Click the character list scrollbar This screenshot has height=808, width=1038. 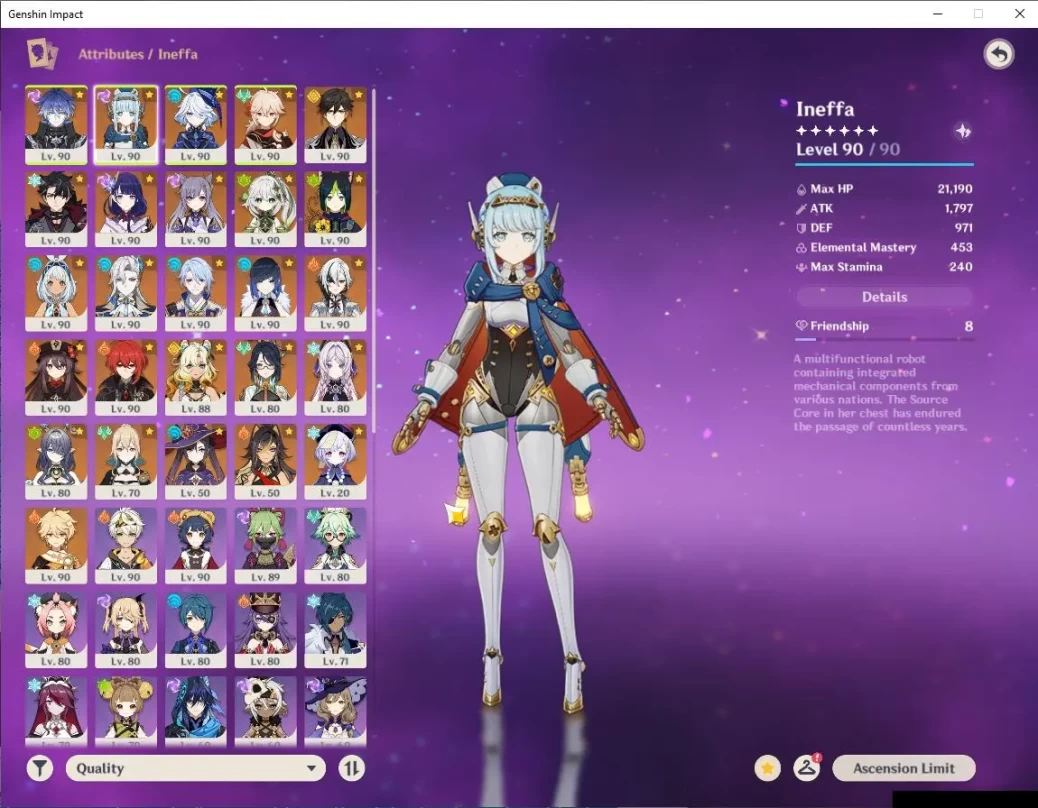374,260
